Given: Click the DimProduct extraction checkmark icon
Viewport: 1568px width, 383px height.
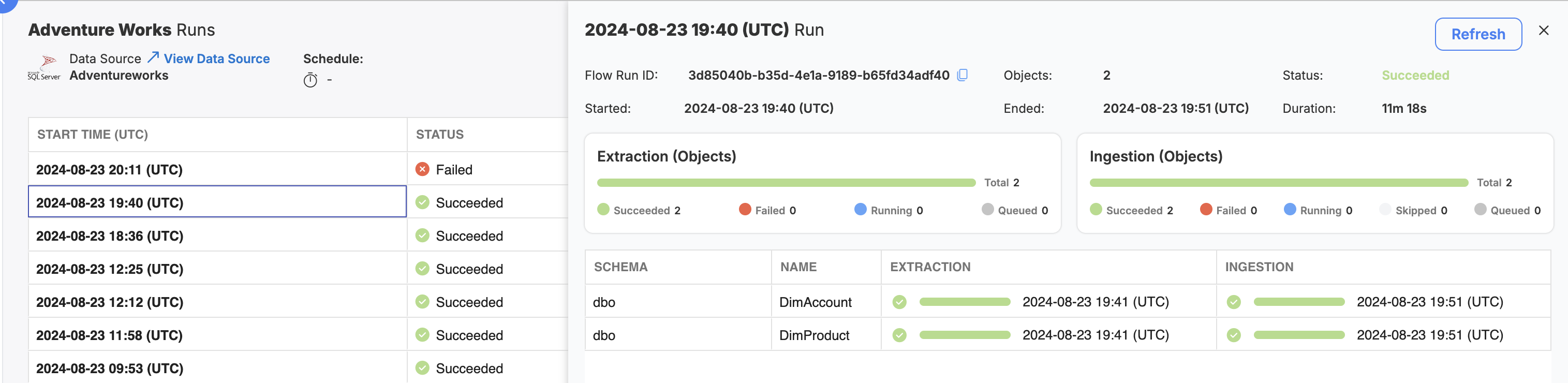Looking at the screenshot, I should [x=899, y=335].
